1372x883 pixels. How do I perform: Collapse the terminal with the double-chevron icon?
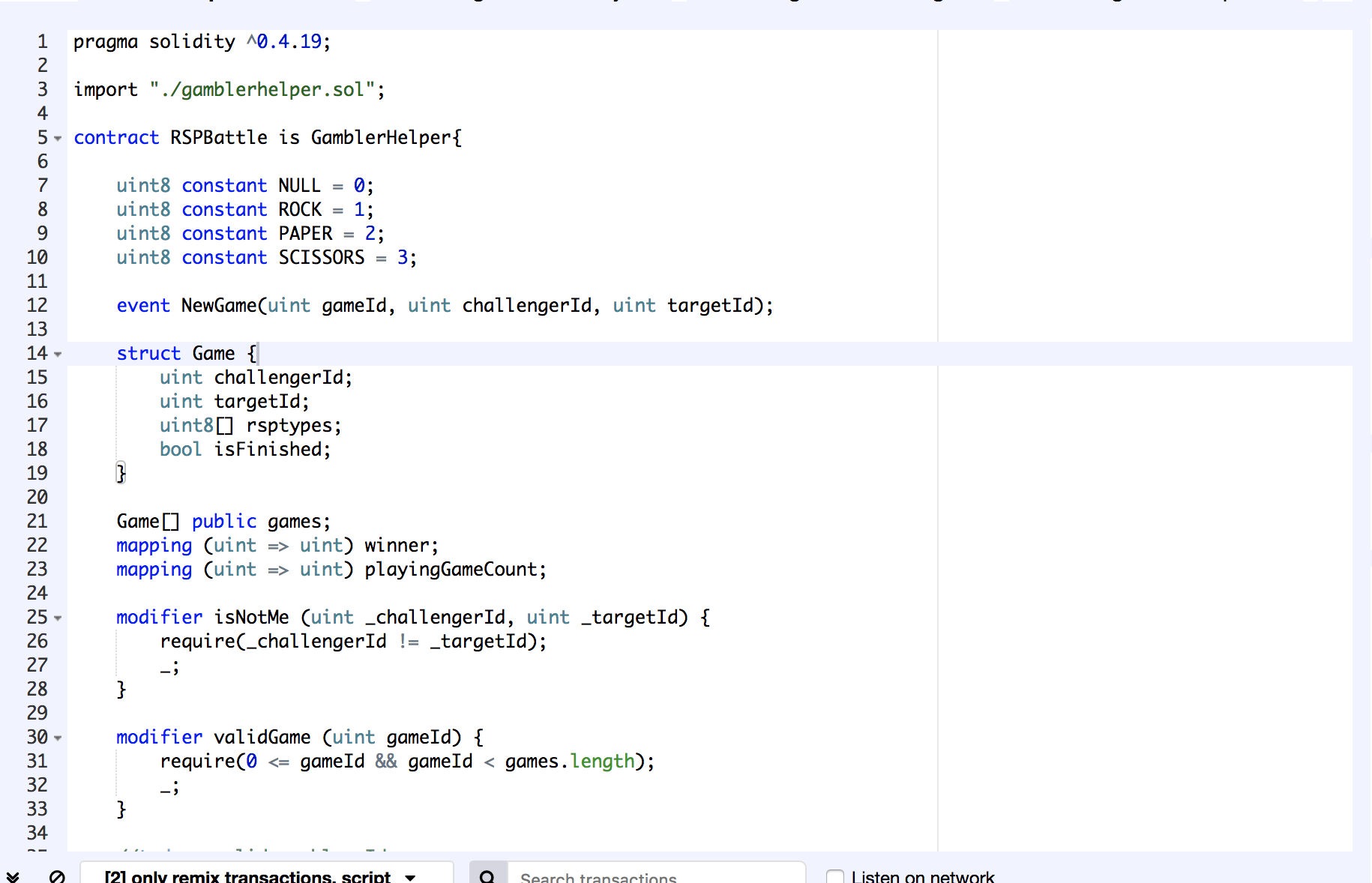[x=13, y=876]
